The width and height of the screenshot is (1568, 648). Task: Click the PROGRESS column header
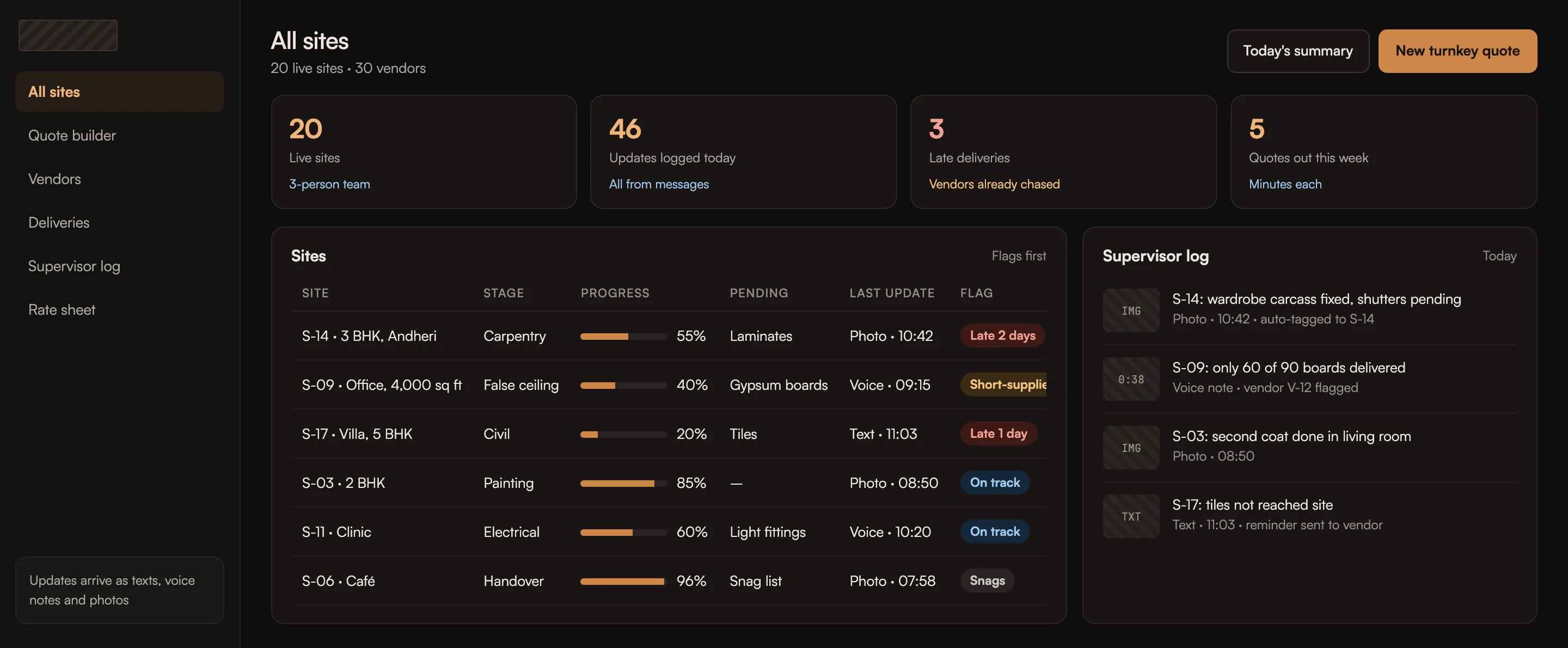pyautogui.click(x=615, y=293)
